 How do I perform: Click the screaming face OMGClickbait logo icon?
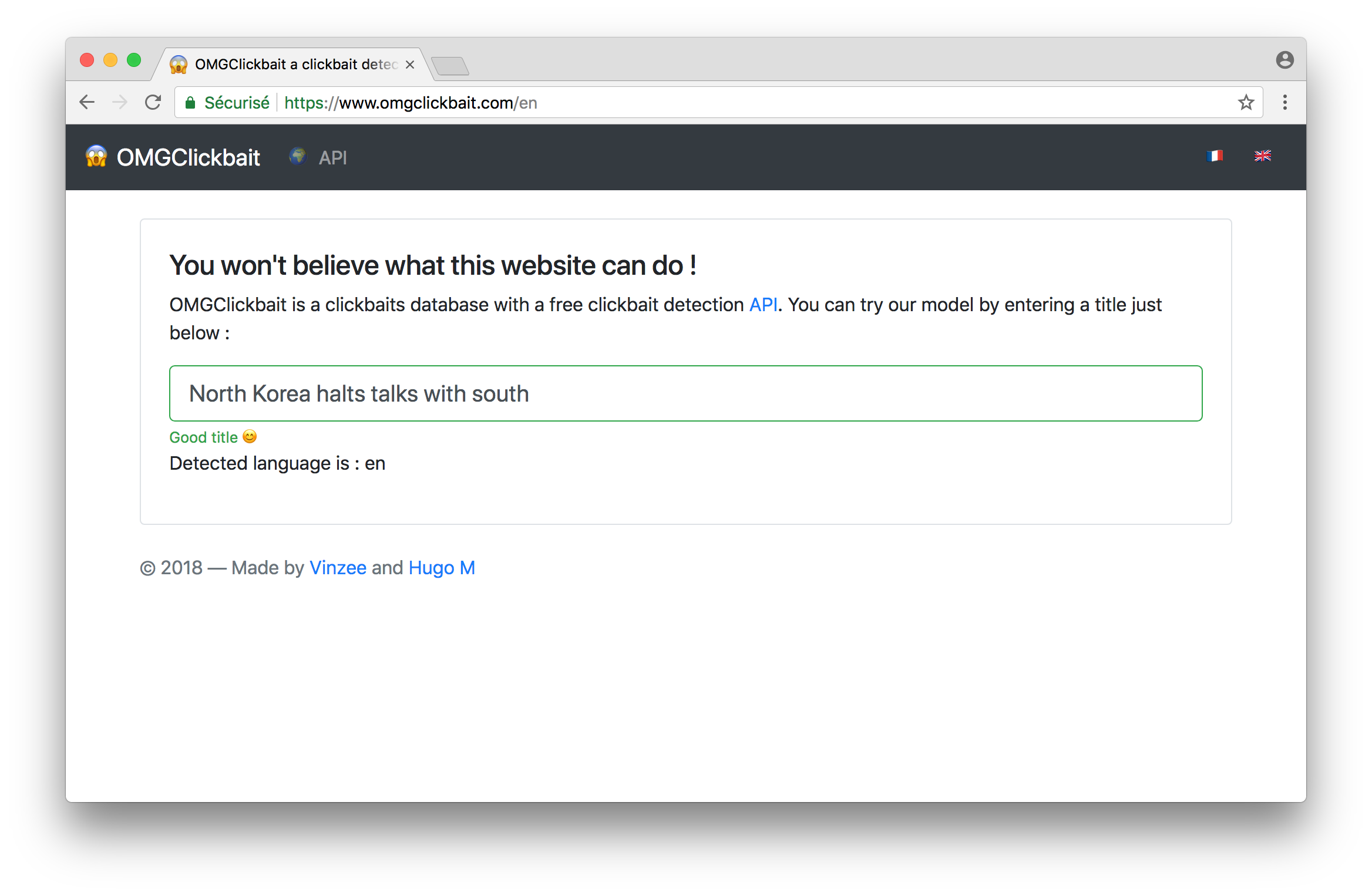(x=96, y=157)
